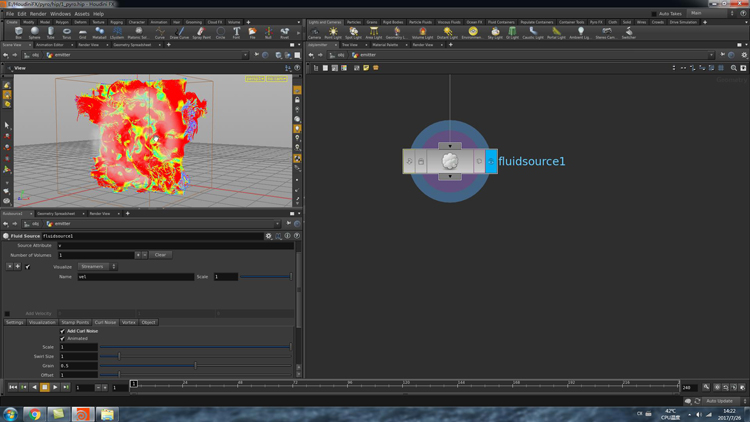Select the Spray Paint shelf tool
This screenshot has height=422, width=750.
pyautogui.click(x=201, y=32)
